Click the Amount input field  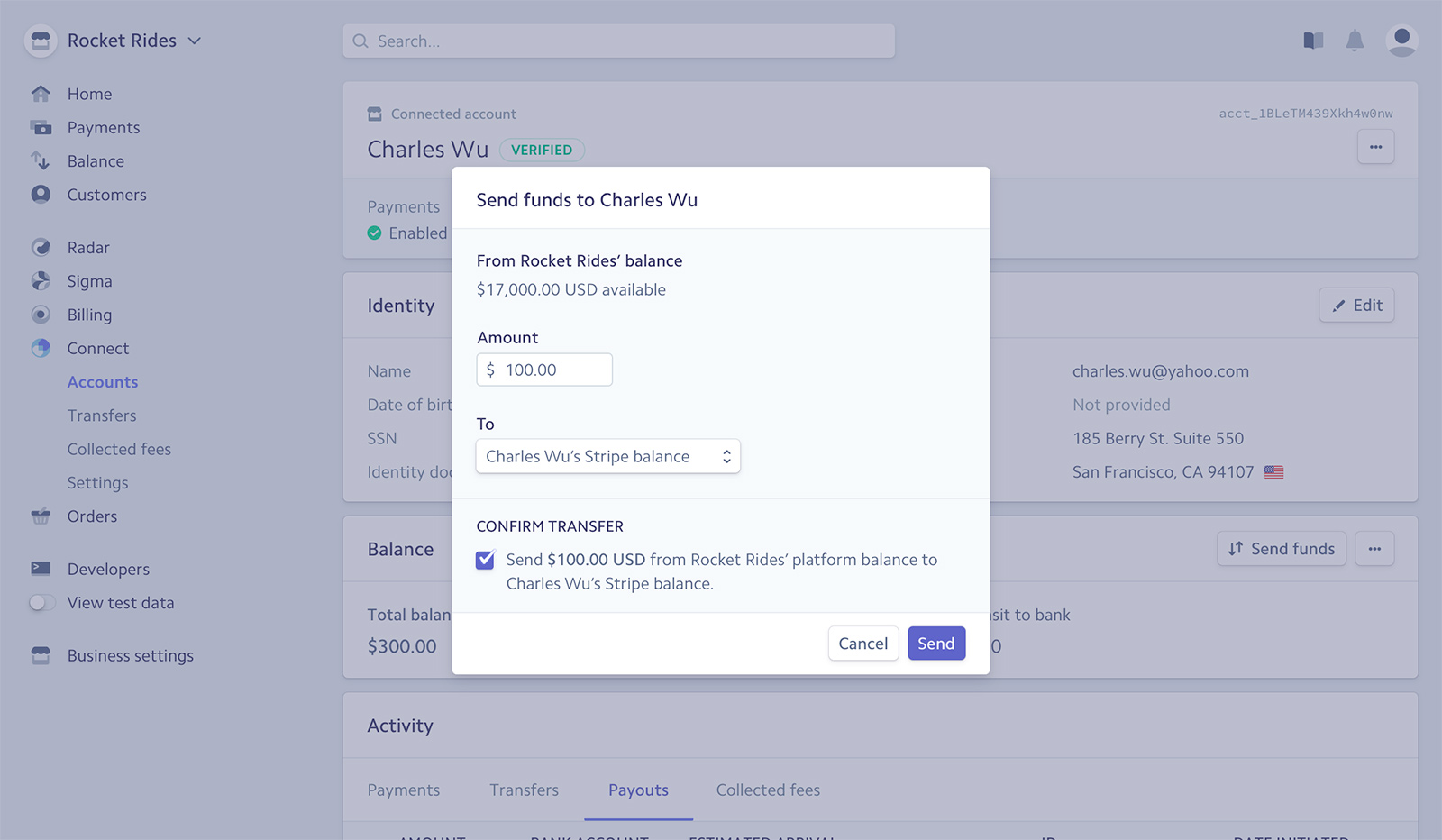click(x=544, y=370)
